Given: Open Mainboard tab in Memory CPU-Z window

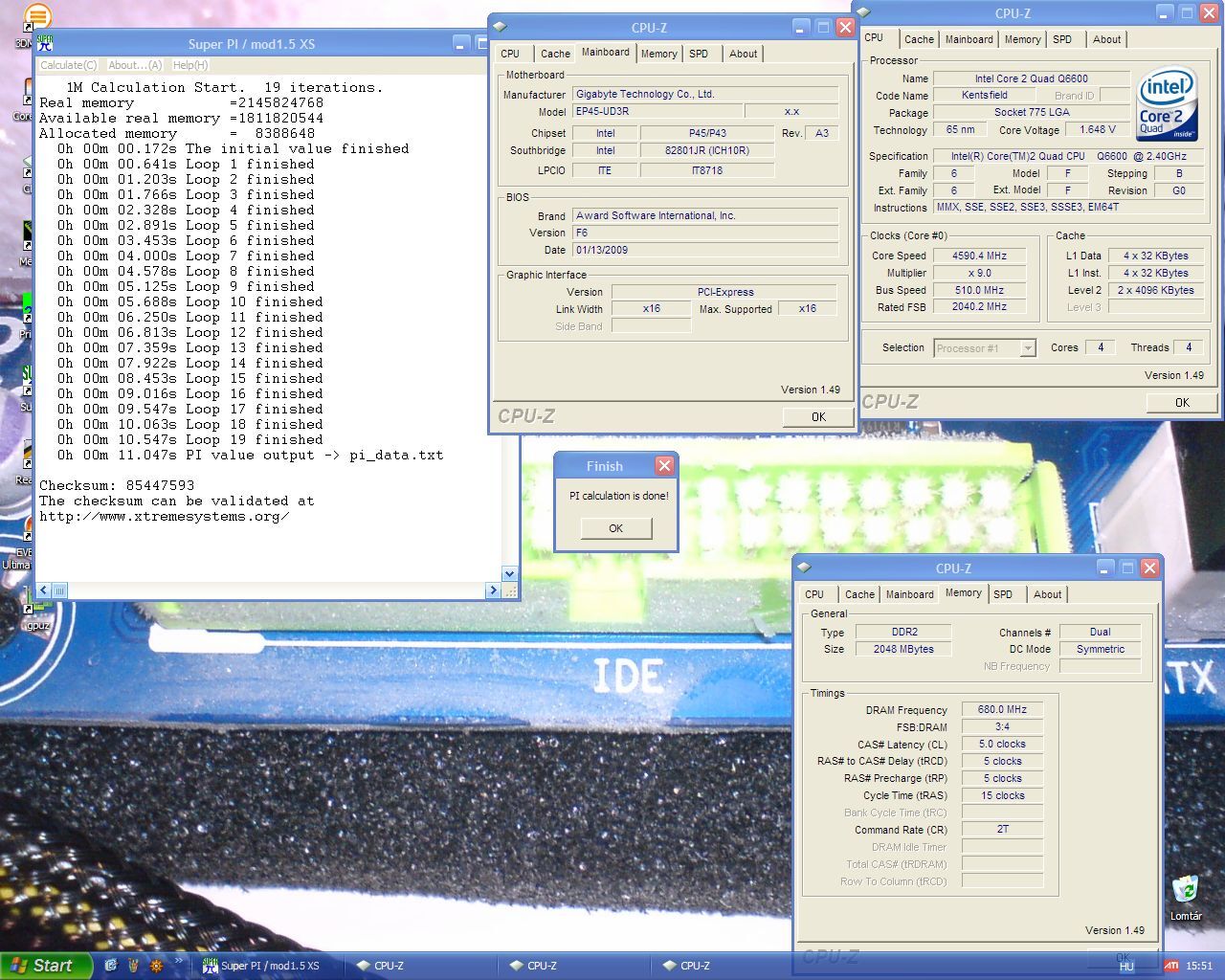Looking at the screenshot, I should point(909,594).
